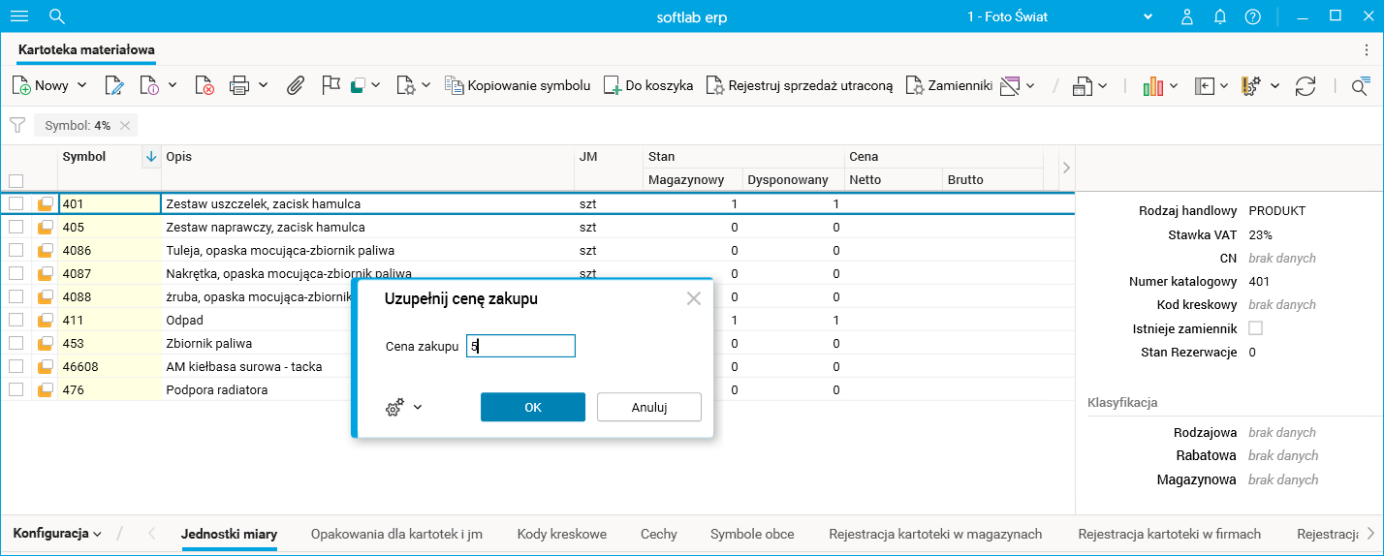Viewport: 1384px width, 556px height.
Task: Check the checkbox for row 476
Action: pos(16,390)
